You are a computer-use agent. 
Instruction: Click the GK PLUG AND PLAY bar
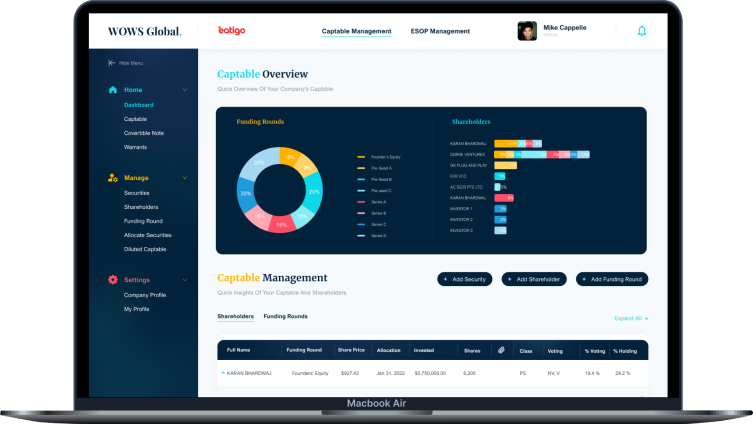pyautogui.click(x=505, y=165)
